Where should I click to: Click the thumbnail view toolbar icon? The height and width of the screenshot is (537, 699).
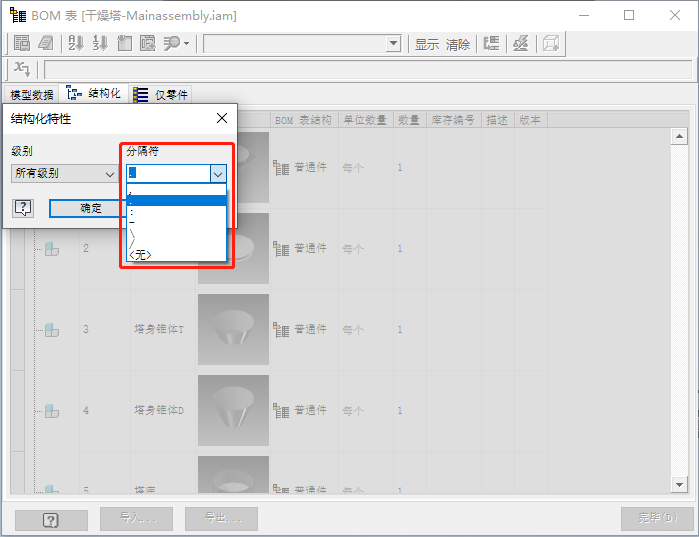[x=551, y=44]
